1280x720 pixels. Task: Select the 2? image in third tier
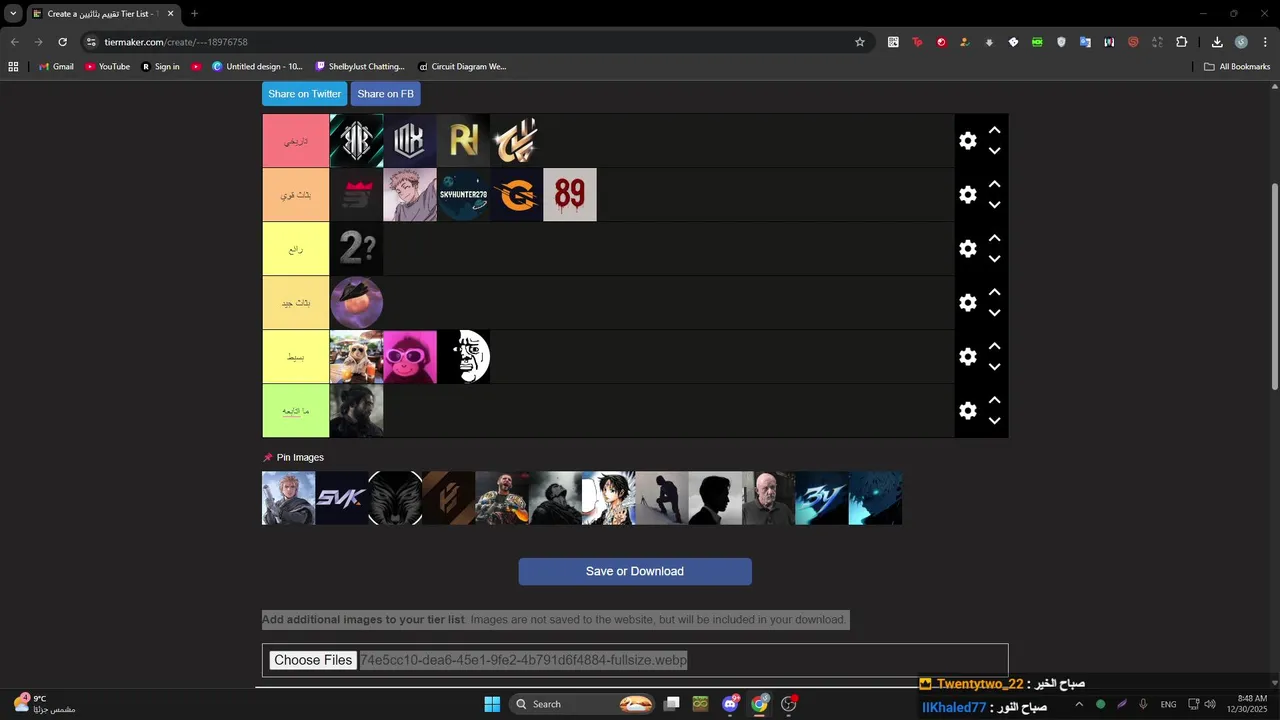point(356,249)
